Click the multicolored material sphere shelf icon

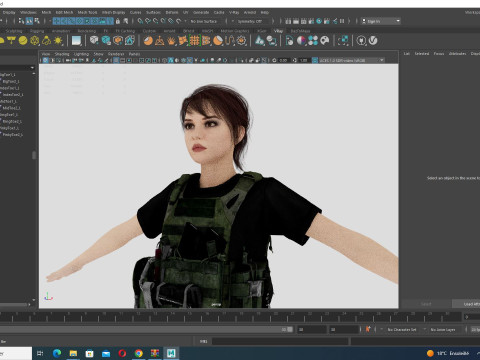[301, 41]
